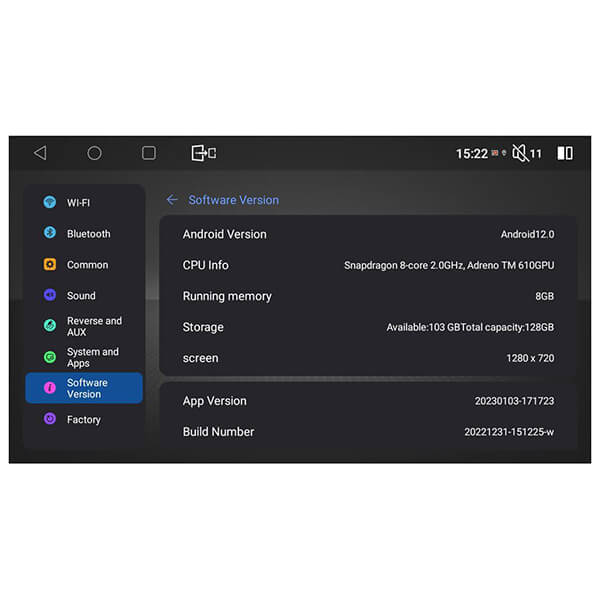The width and height of the screenshot is (600, 600).
Task: Tap the Build Number row
Action: click(x=368, y=432)
